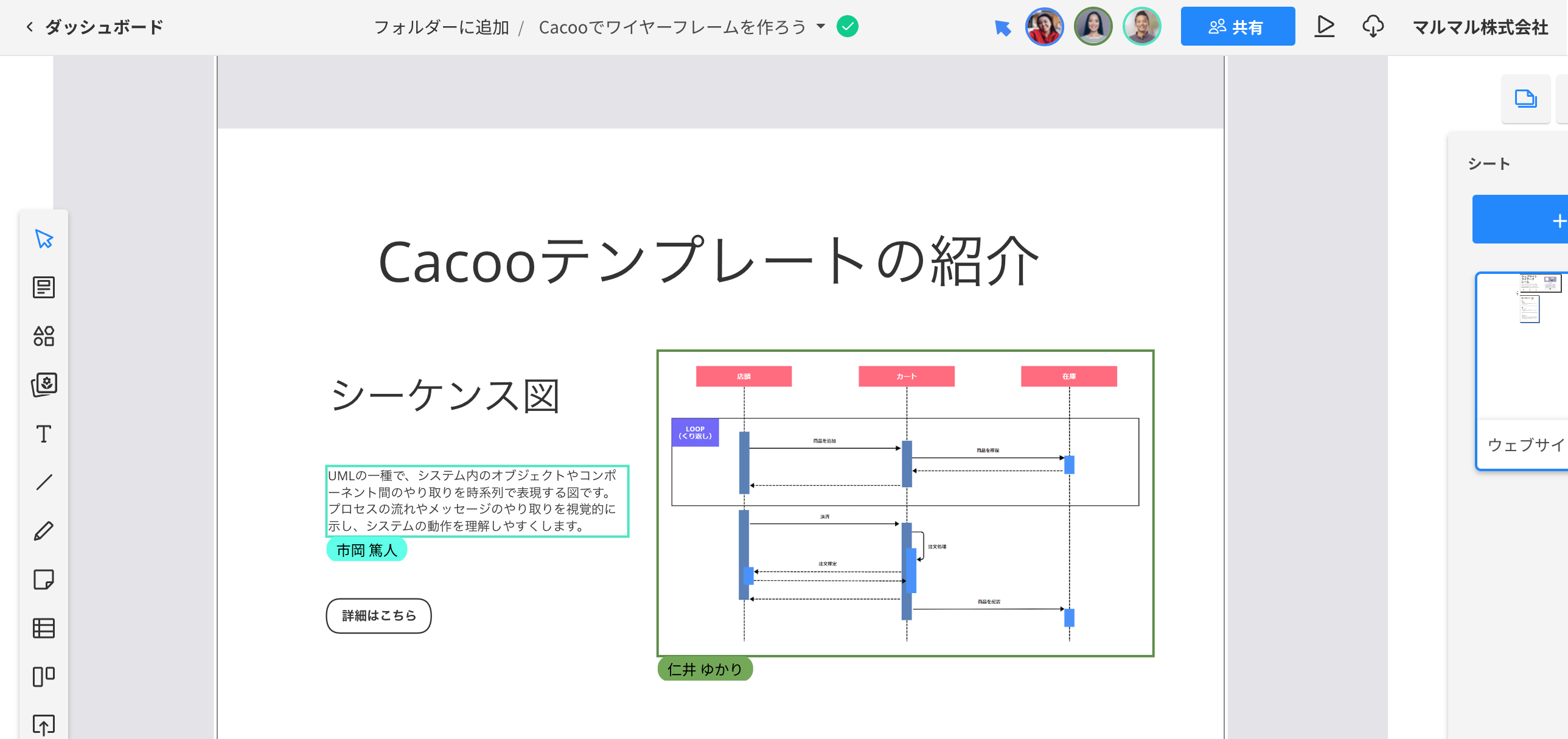Select the Pencil freehand tool
The image size is (1568, 739).
pos(44,531)
